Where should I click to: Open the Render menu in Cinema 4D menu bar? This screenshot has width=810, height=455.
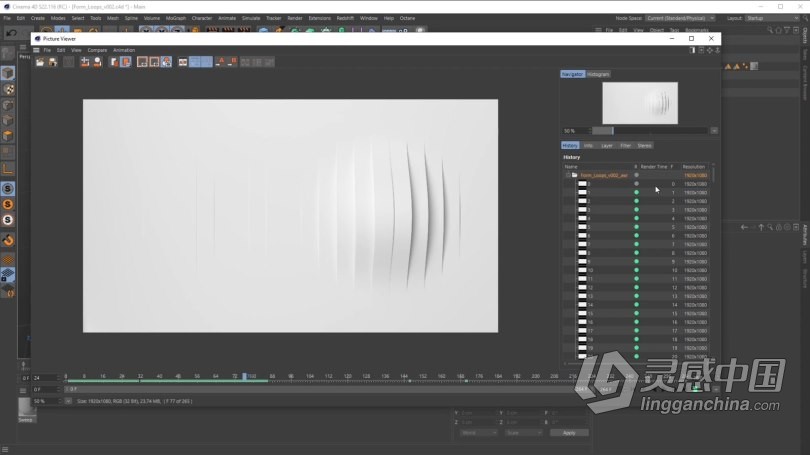[295, 18]
